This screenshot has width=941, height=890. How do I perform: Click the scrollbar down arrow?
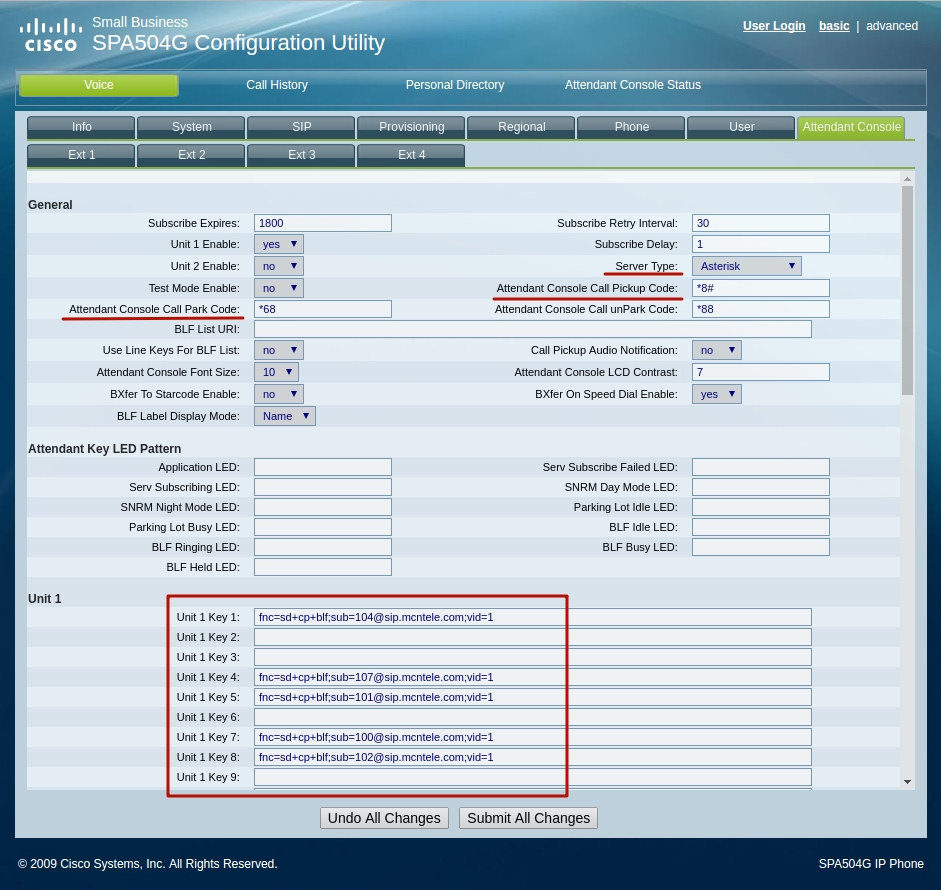click(907, 782)
